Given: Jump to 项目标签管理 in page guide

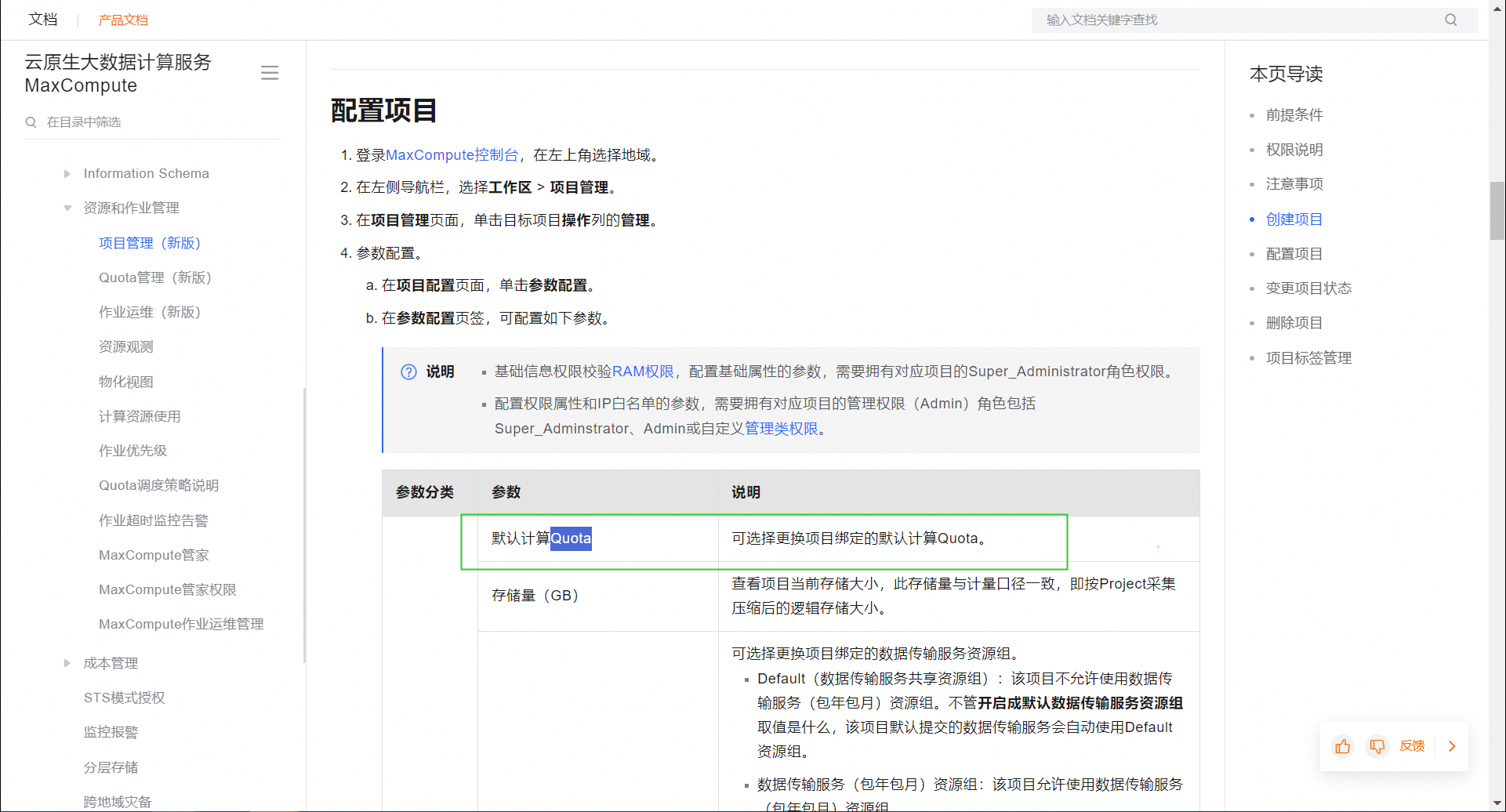Looking at the screenshot, I should click(x=1308, y=358).
